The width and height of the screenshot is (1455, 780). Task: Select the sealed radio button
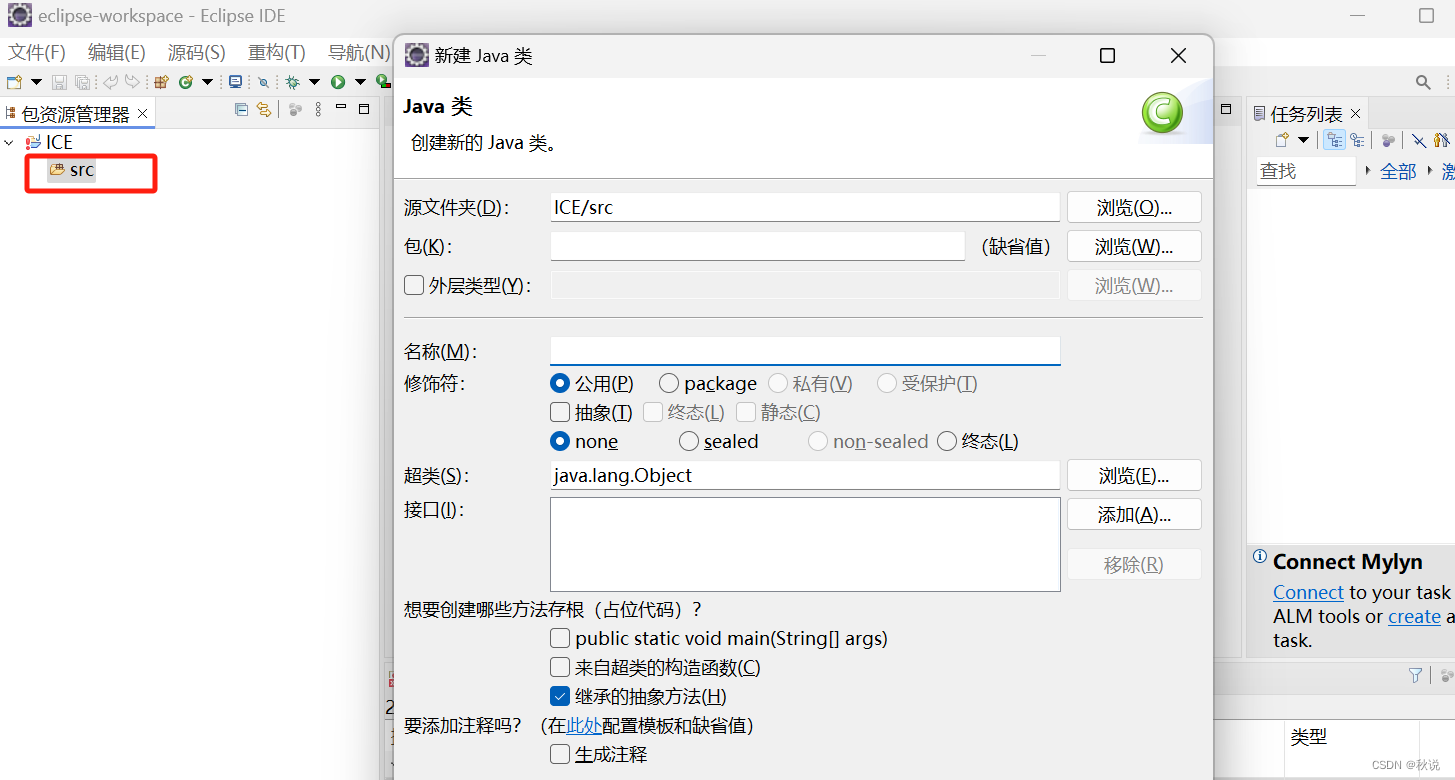689,441
